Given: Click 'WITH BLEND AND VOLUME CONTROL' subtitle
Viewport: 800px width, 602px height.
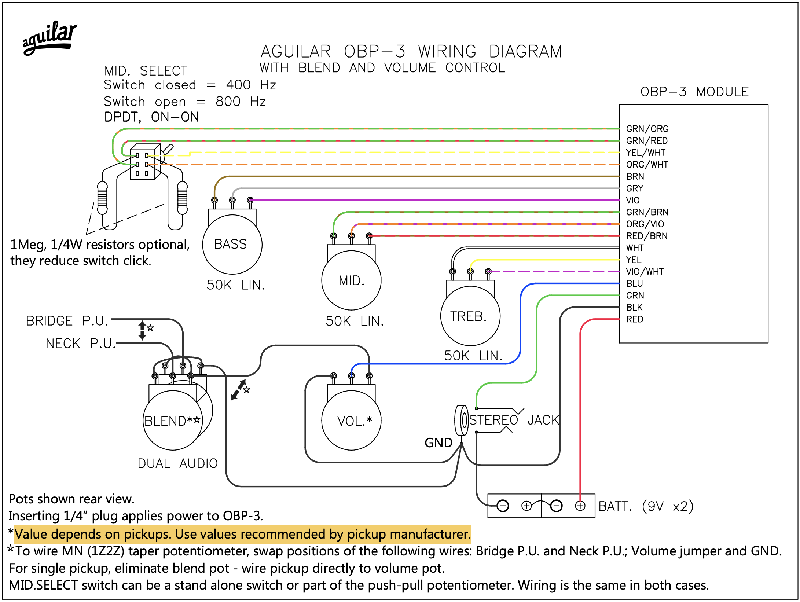Looking at the screenshot, I should 382,67.
